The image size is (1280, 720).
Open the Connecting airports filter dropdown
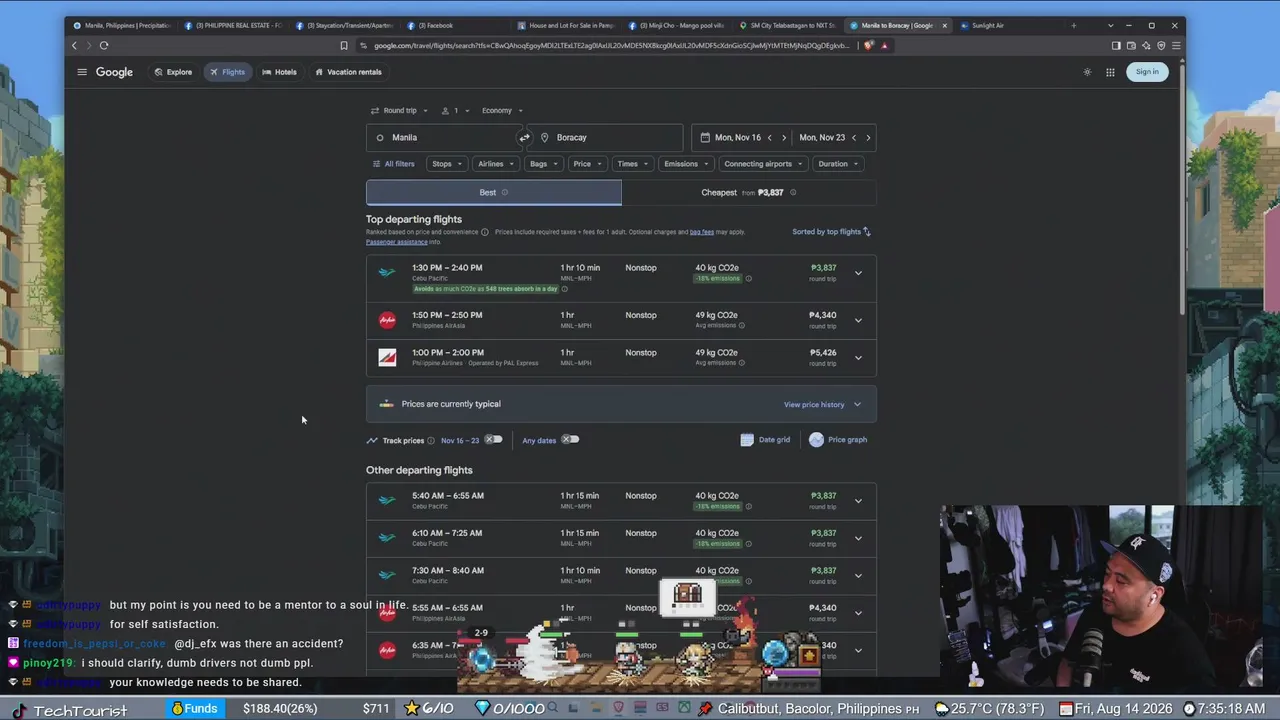click(x=763, y=164)
